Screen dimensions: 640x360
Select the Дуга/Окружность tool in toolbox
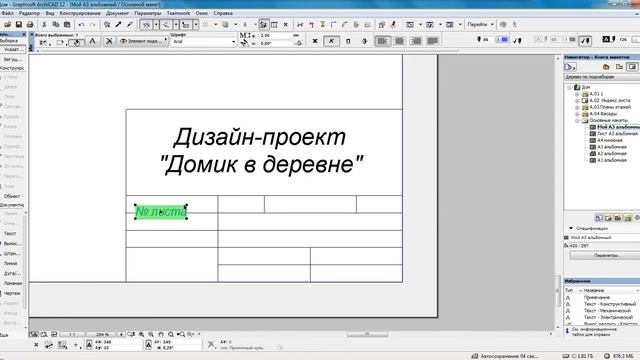point(11,273)
